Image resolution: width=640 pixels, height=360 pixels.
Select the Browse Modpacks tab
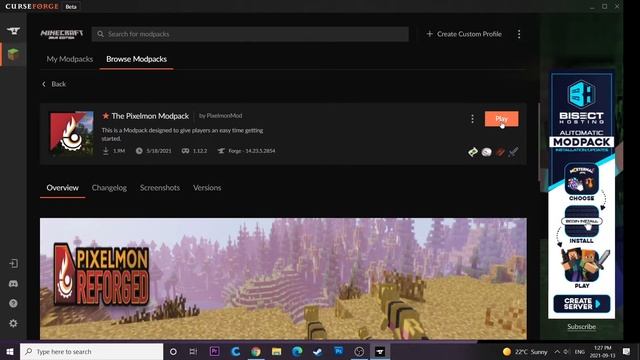pyautogui.click(x=136, y=59)
